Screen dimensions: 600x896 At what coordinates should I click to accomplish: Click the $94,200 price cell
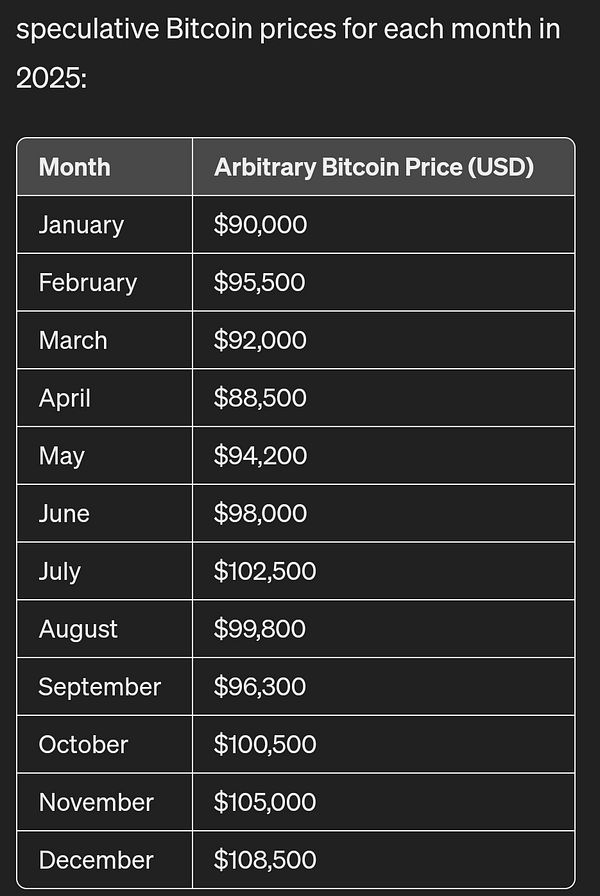point(260,456)
